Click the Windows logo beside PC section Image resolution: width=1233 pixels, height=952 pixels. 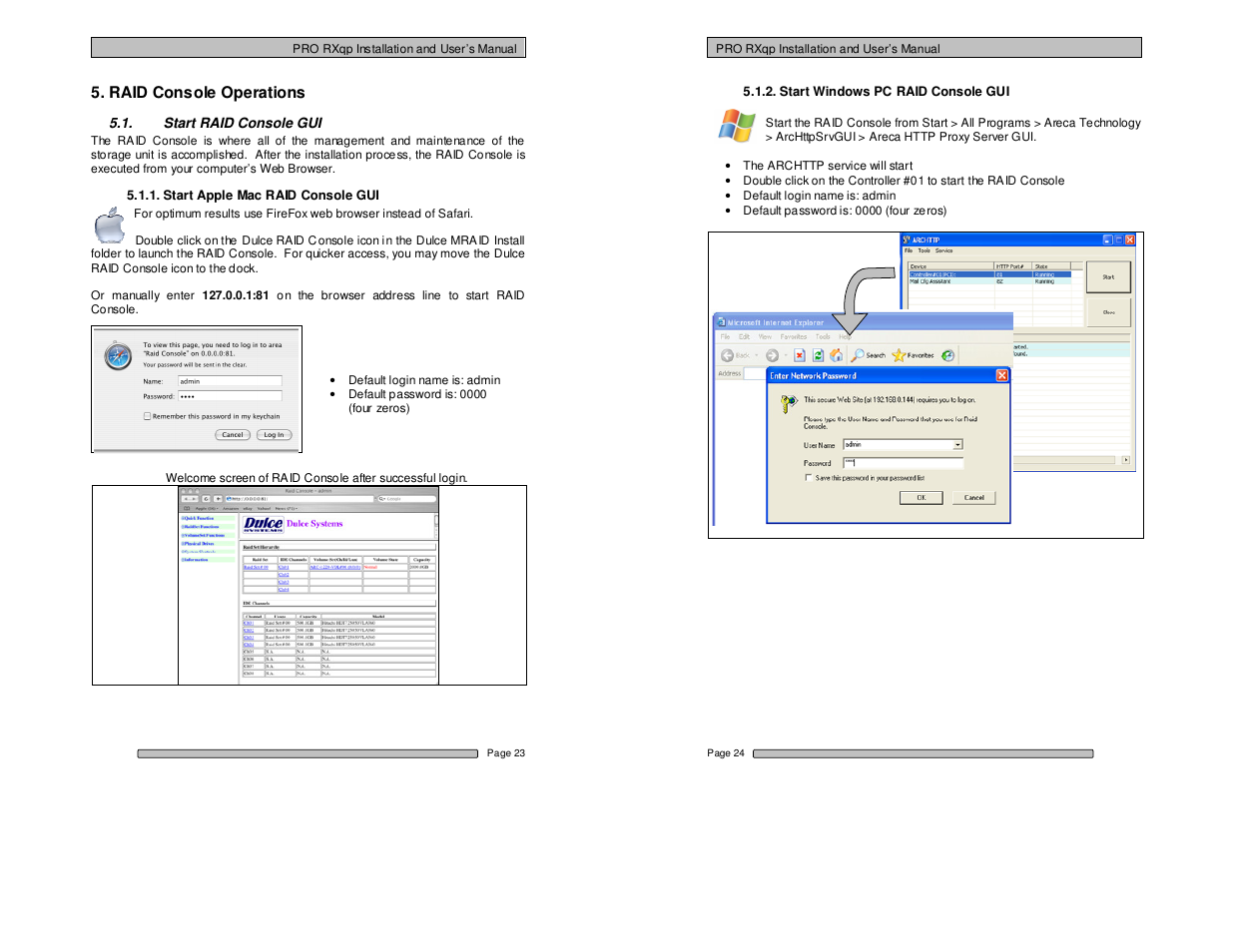click(x=737, y=127)
